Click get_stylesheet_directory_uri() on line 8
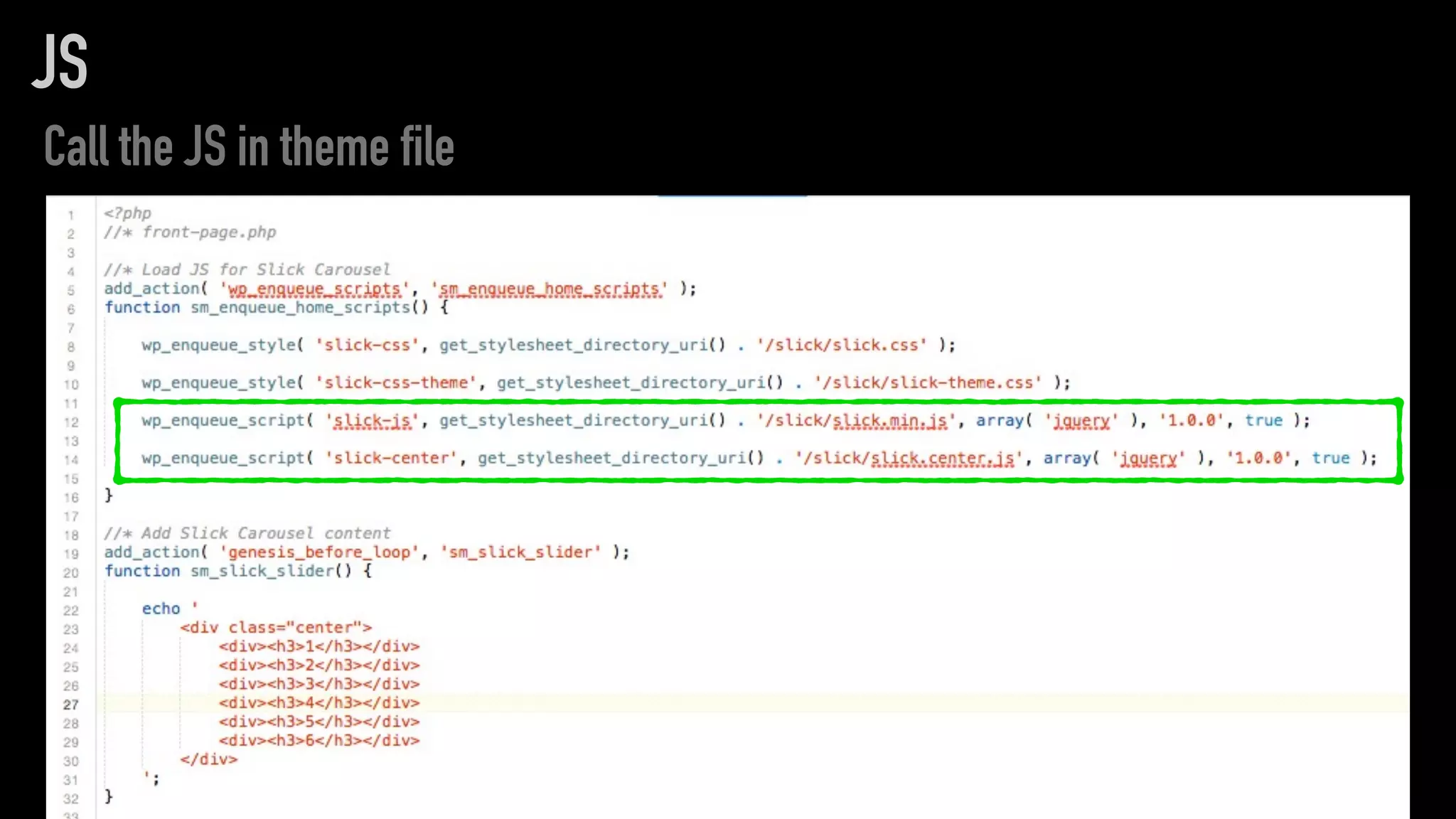 pyautogui.click(x=582, y=345)
